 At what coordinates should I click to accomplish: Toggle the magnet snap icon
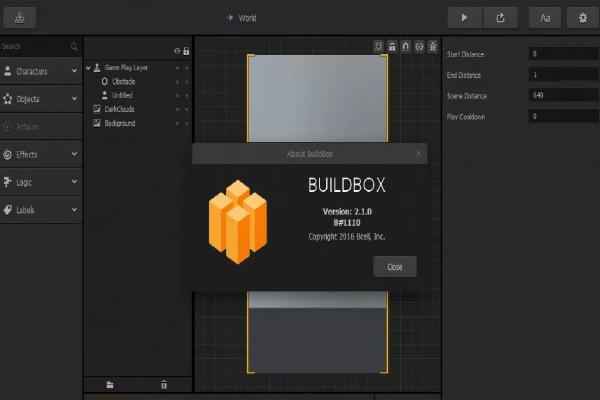[406, 47]
